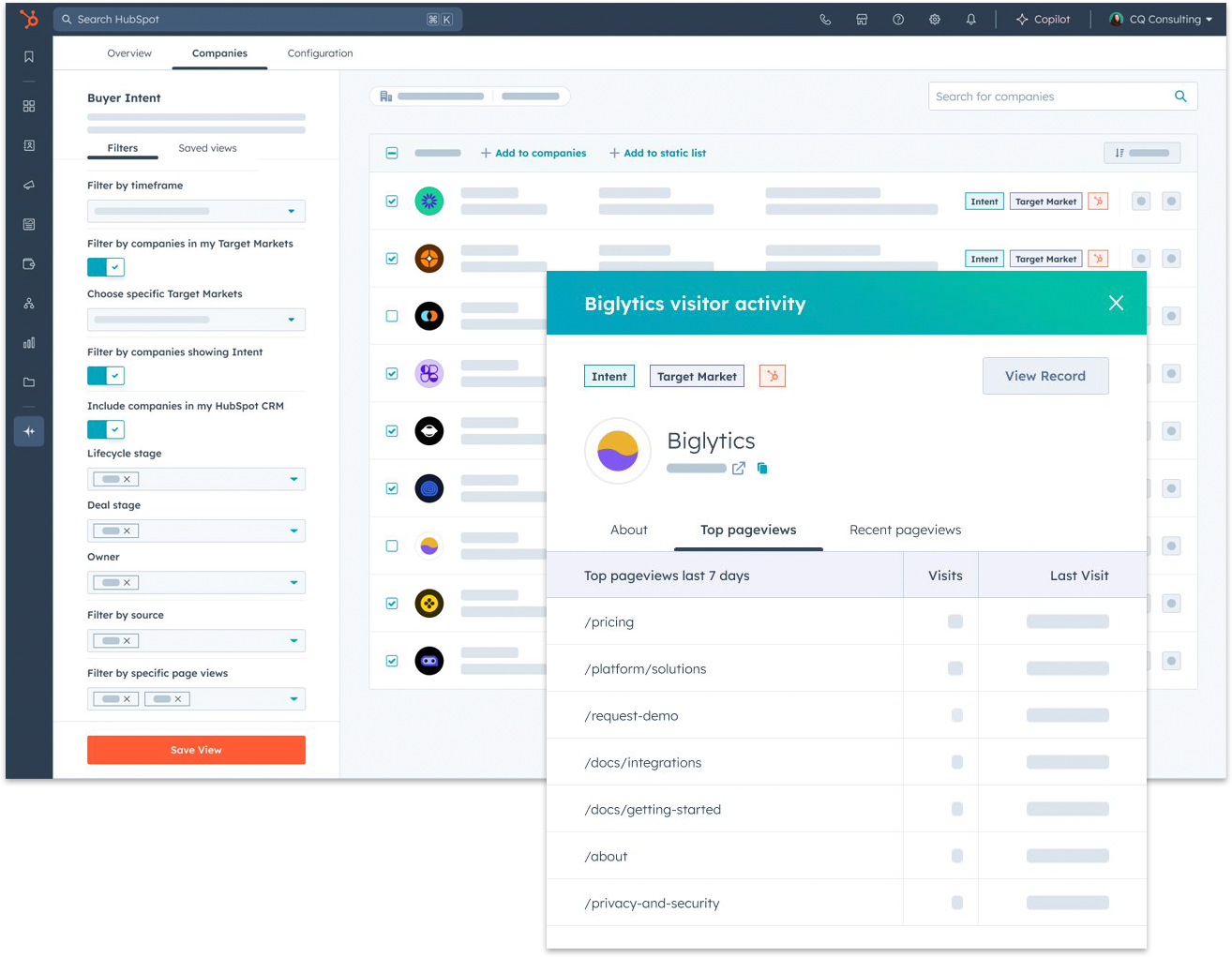Open the sort dropdown in the table header
The width and height of the screenshot is (1232, 957).
click(x=1142, y=153)
